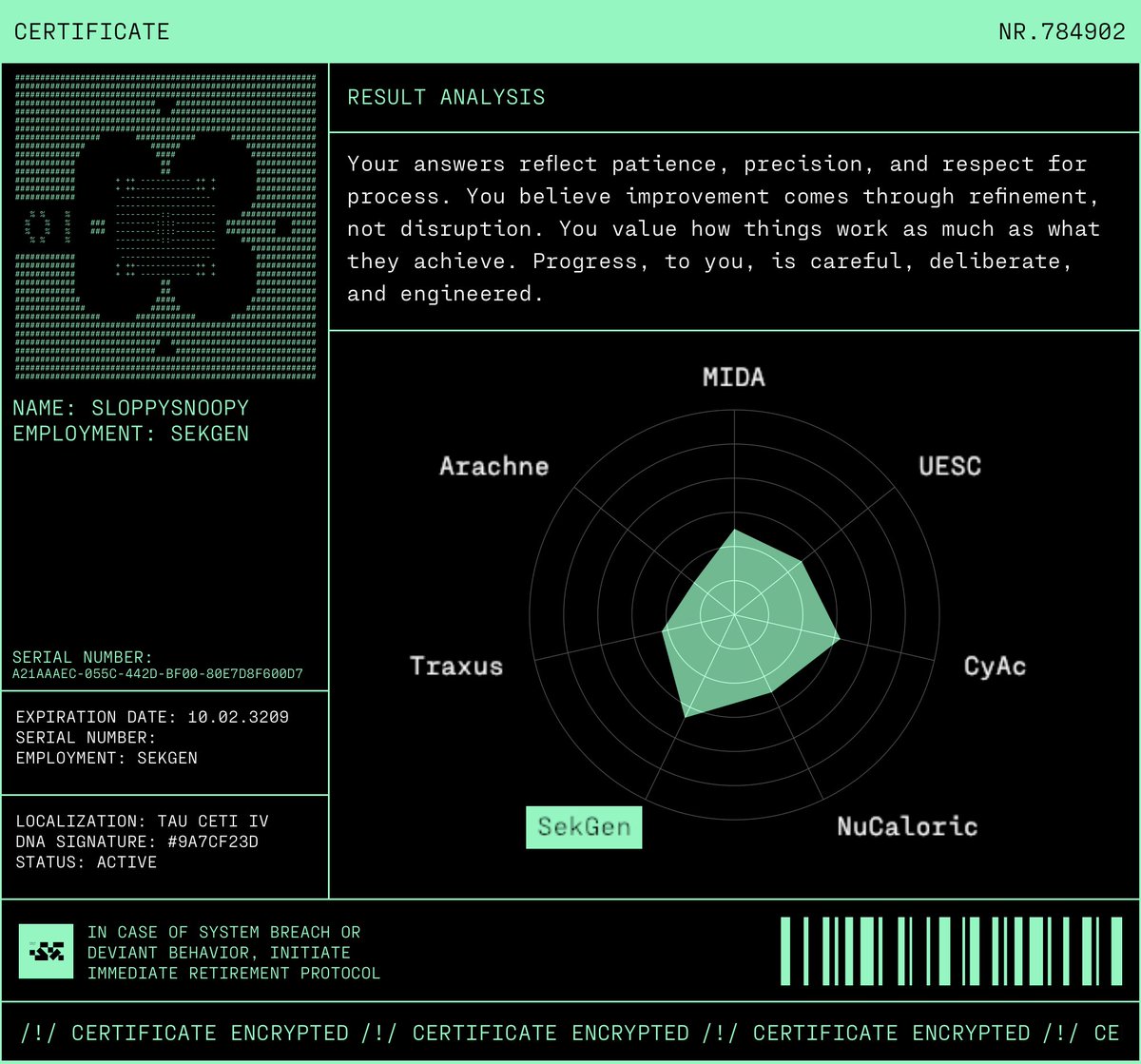Click STATUS: ACTIVE line
Viewport: 1141px width, 1064px height.
tap(87, 862)
